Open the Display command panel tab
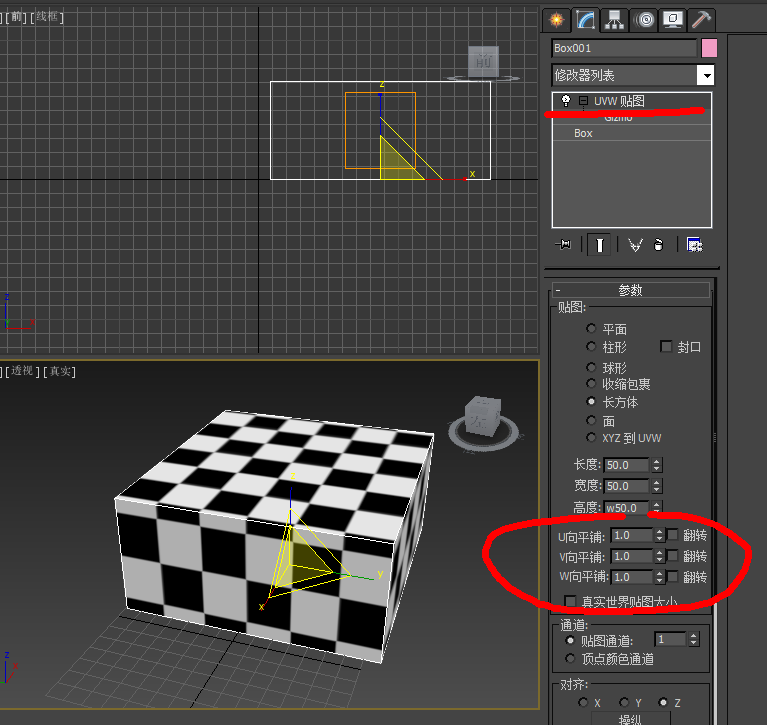767x725 pixels. point(673,20)
